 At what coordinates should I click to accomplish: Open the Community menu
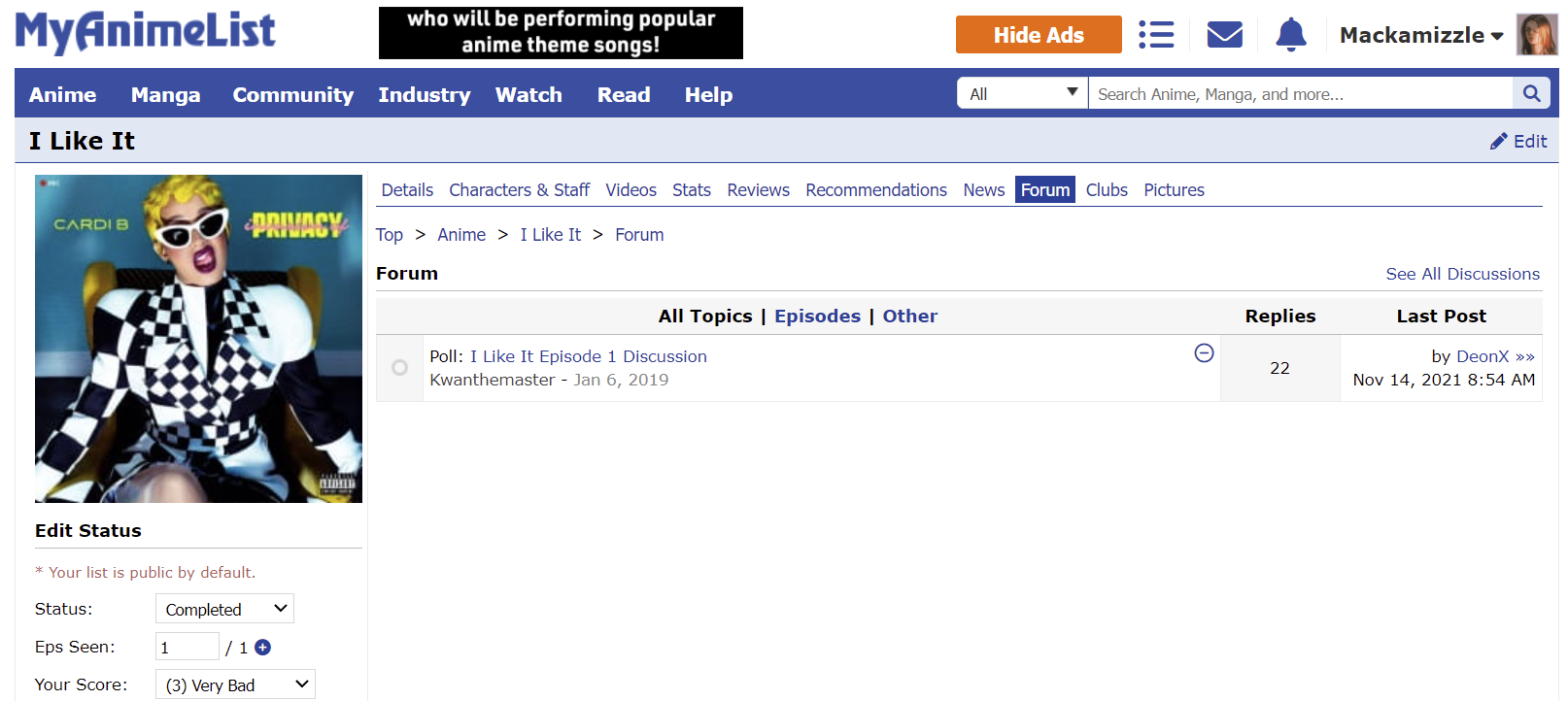tap(292, 94)
